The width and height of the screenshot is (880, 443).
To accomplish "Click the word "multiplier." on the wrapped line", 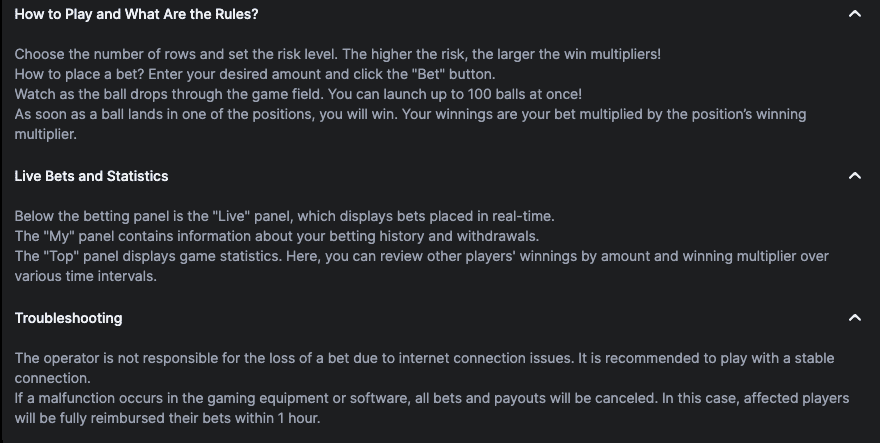I will [47, 134].
